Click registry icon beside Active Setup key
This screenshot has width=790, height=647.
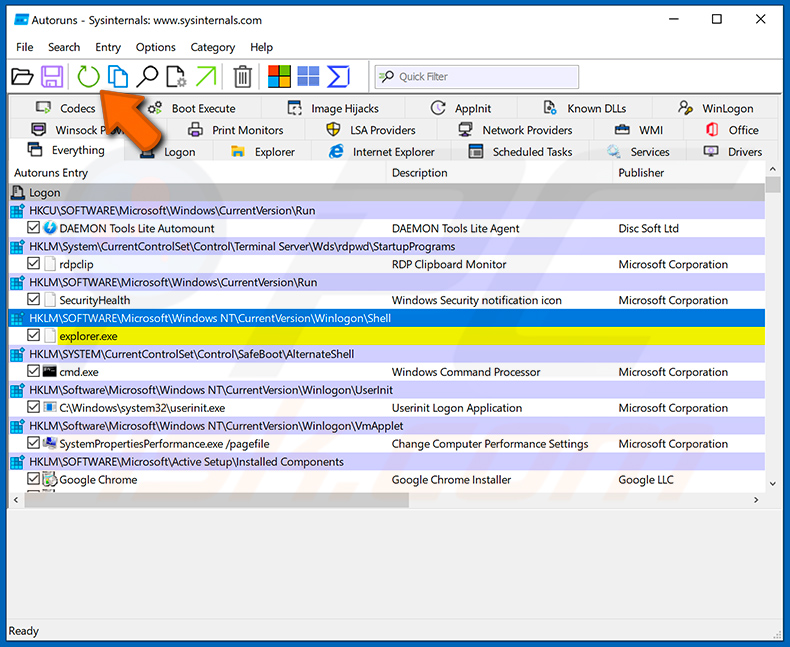coord(18,462)
